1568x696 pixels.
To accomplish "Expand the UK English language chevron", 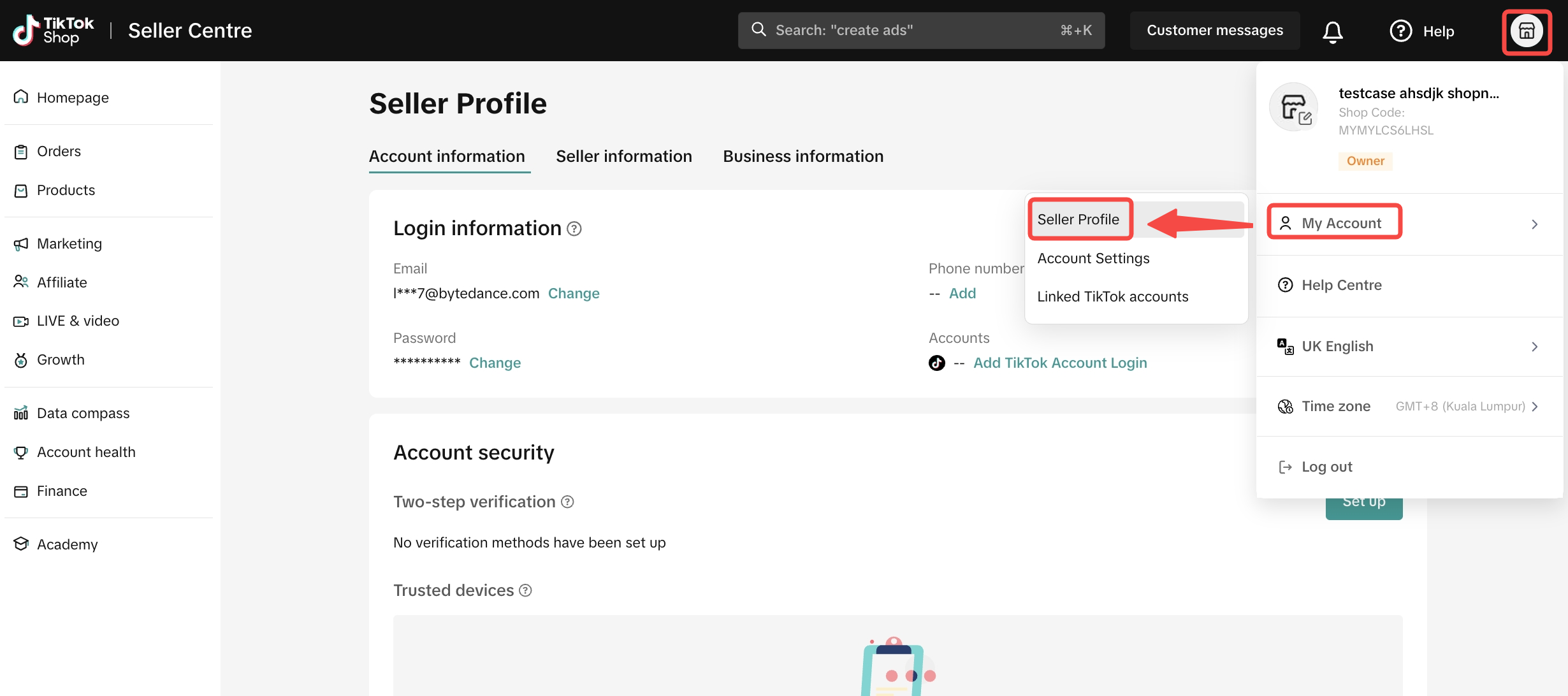I will pos(1535,347).
